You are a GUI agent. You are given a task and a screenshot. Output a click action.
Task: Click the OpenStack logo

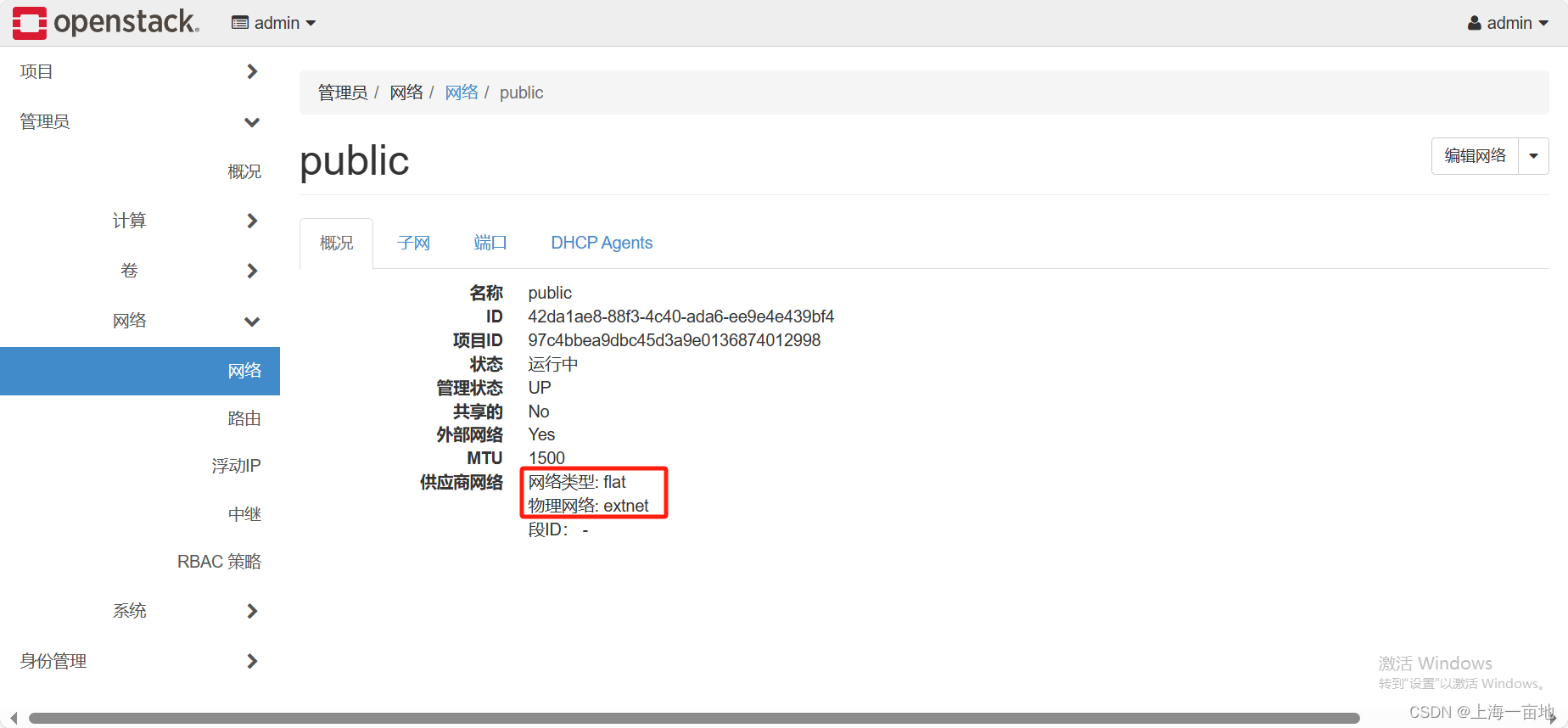click(x=106, y=22)
